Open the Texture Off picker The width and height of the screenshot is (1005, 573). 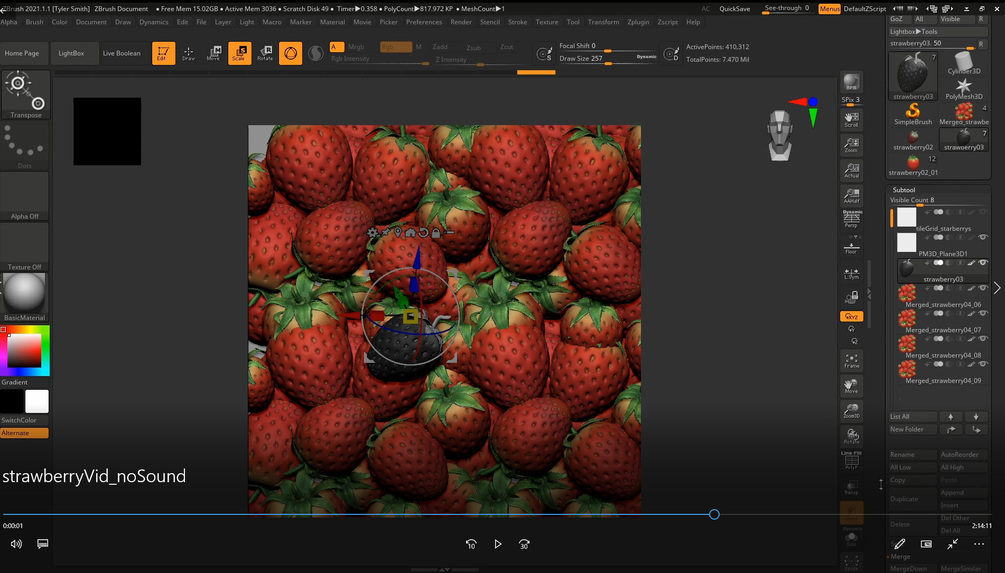(x=25, y=246)
